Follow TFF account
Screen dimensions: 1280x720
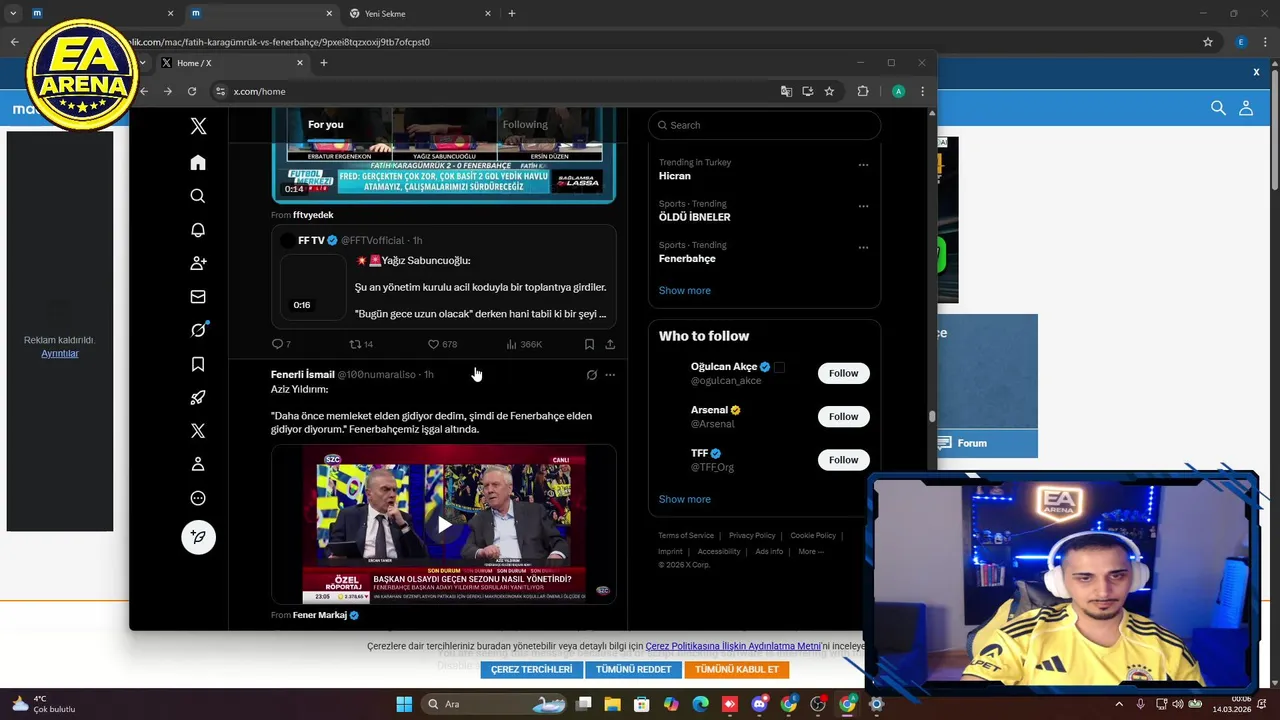pos(843,460)
